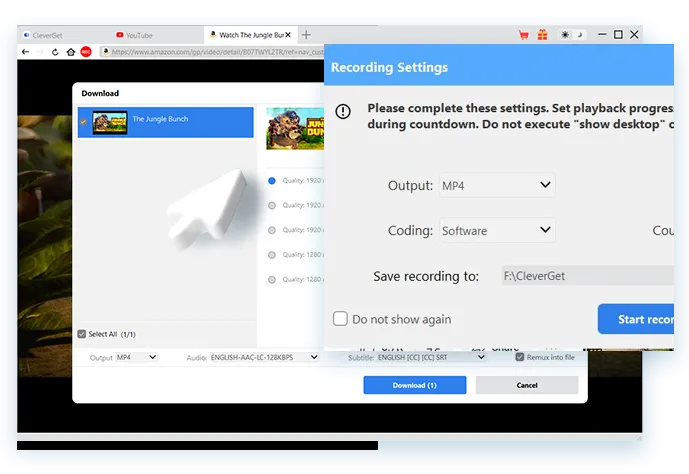Select the second 1920 quality radio option
Screen dimensions: 689x474
point(272,205)
